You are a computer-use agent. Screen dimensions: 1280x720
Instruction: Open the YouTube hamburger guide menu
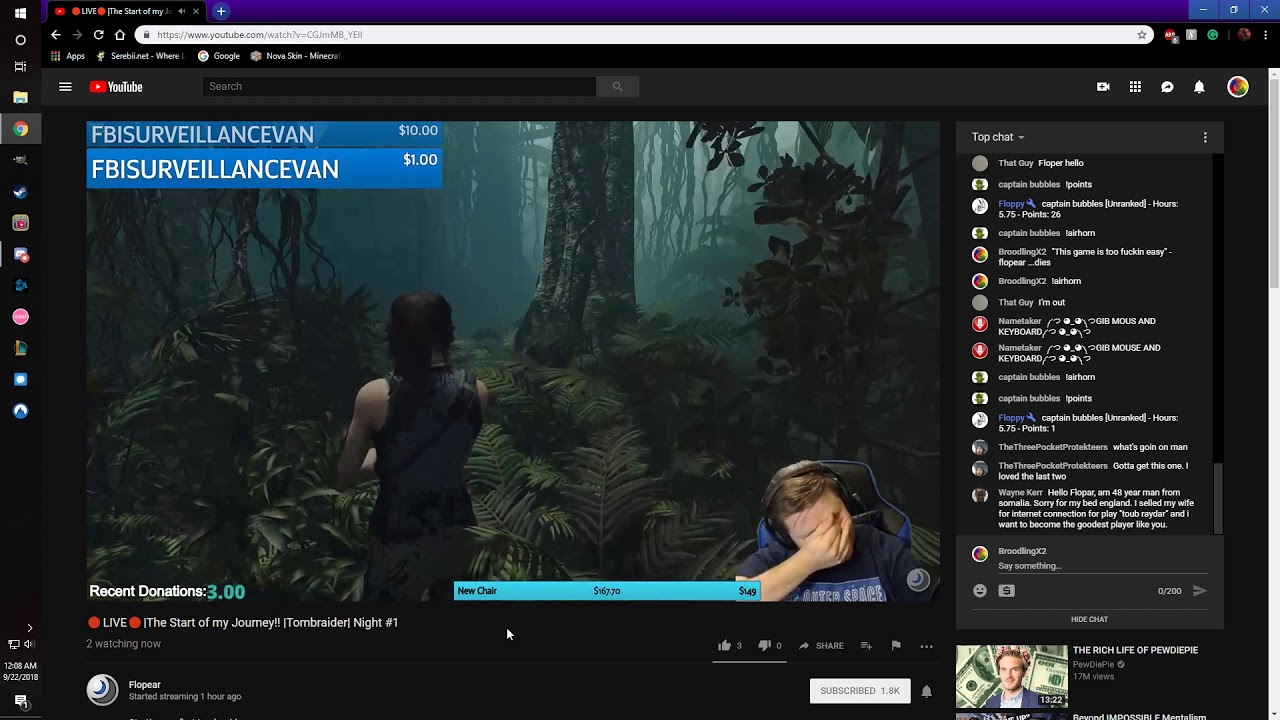click(65, 87)
